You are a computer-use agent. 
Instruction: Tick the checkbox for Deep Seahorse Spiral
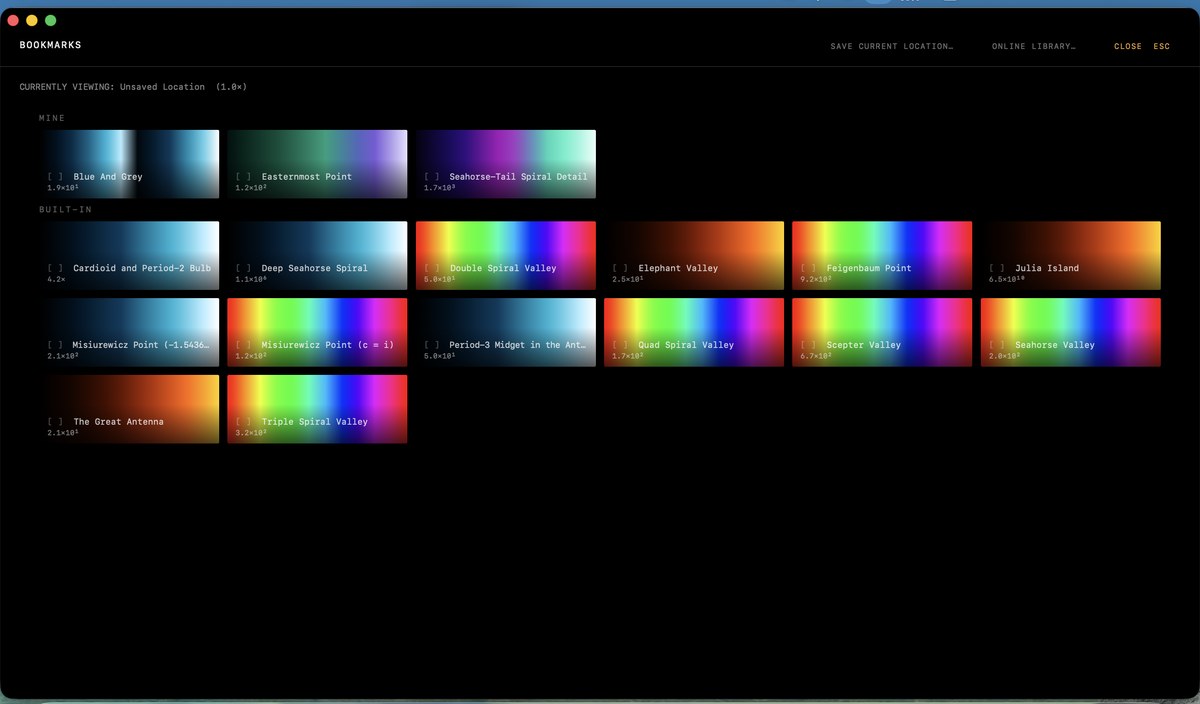pos(243,268)
